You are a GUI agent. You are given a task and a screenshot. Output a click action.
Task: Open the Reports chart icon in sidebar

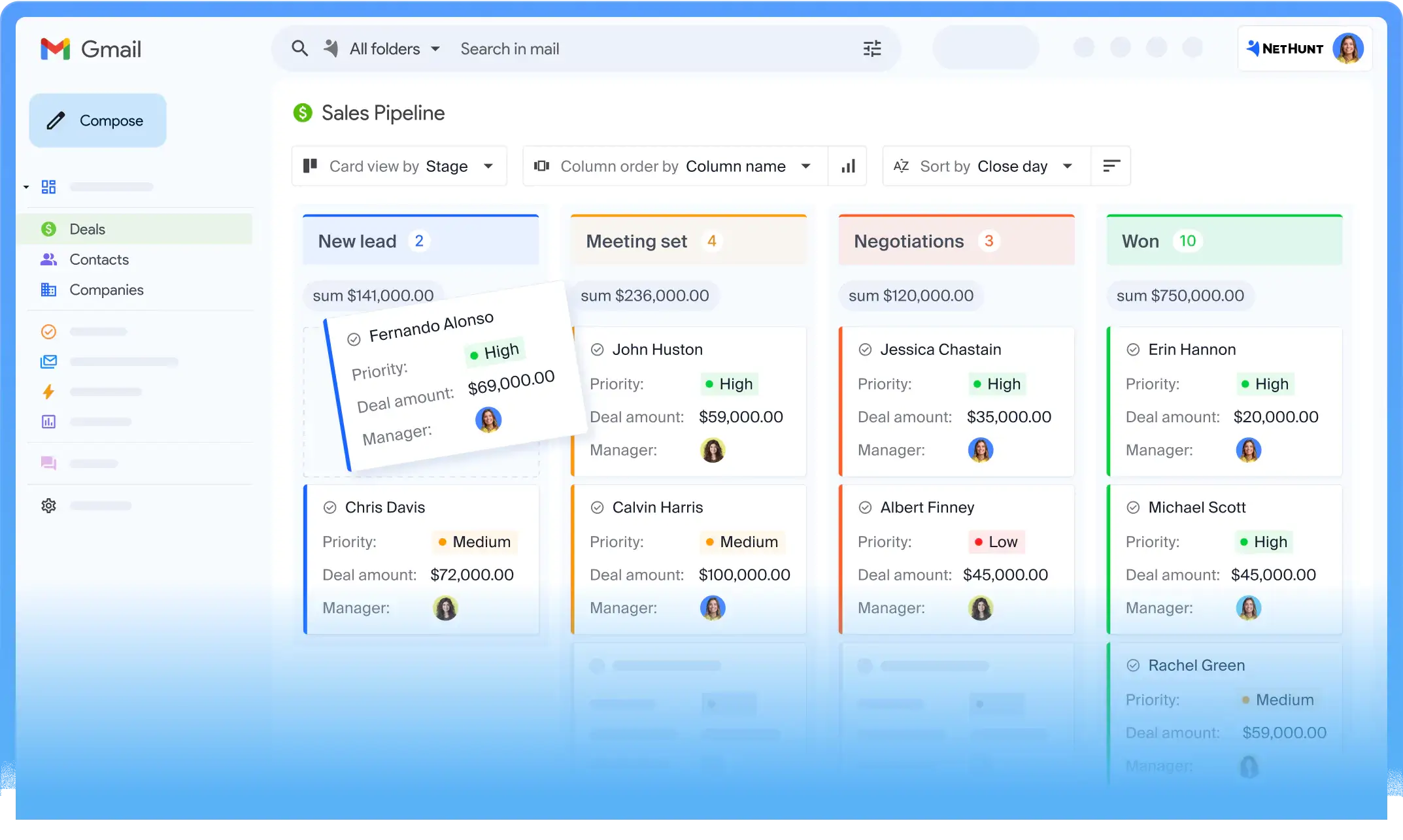tap(48, 422)
